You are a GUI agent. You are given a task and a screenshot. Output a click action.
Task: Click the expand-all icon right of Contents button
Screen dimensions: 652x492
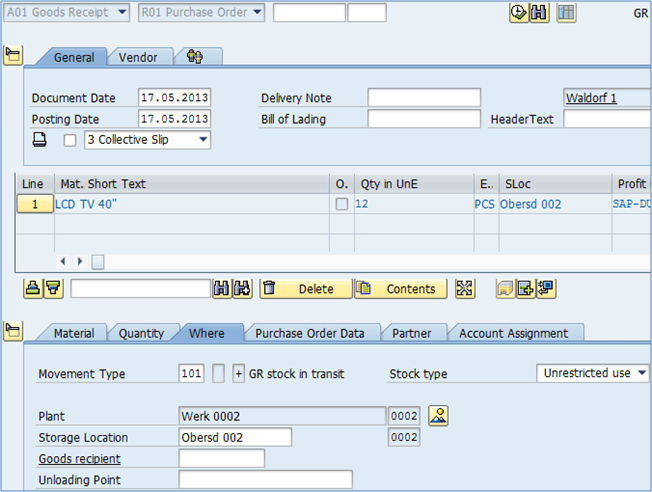pyautogui.click(x=464, y=289)
